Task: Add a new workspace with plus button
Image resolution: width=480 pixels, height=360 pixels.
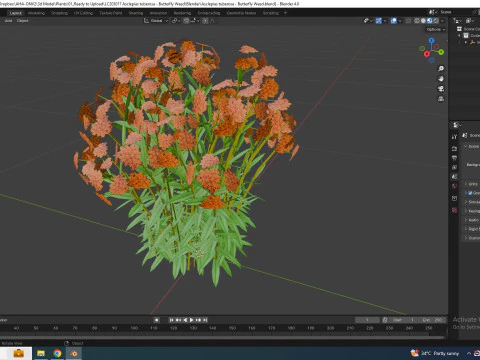Action: pos(285,13)
